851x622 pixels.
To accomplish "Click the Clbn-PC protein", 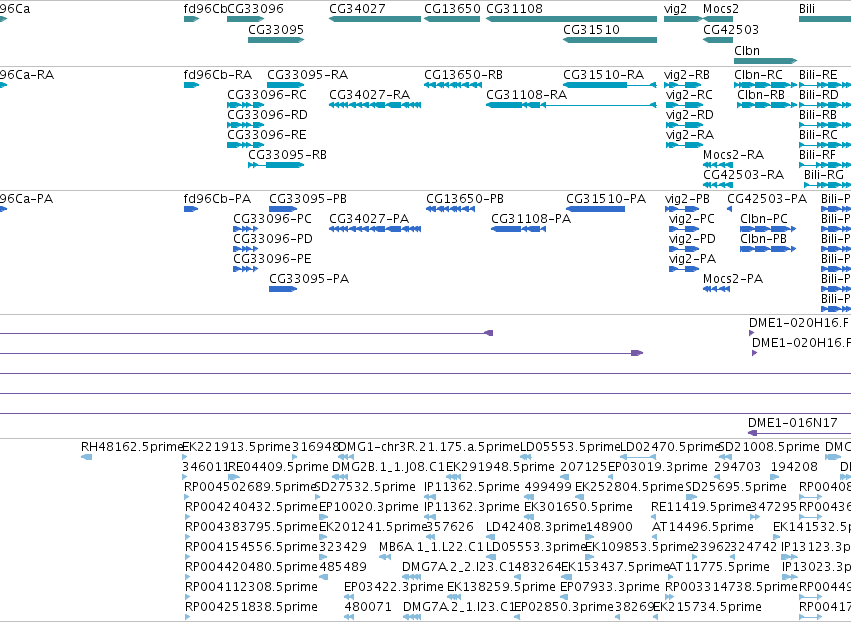I will pos(768,229).
